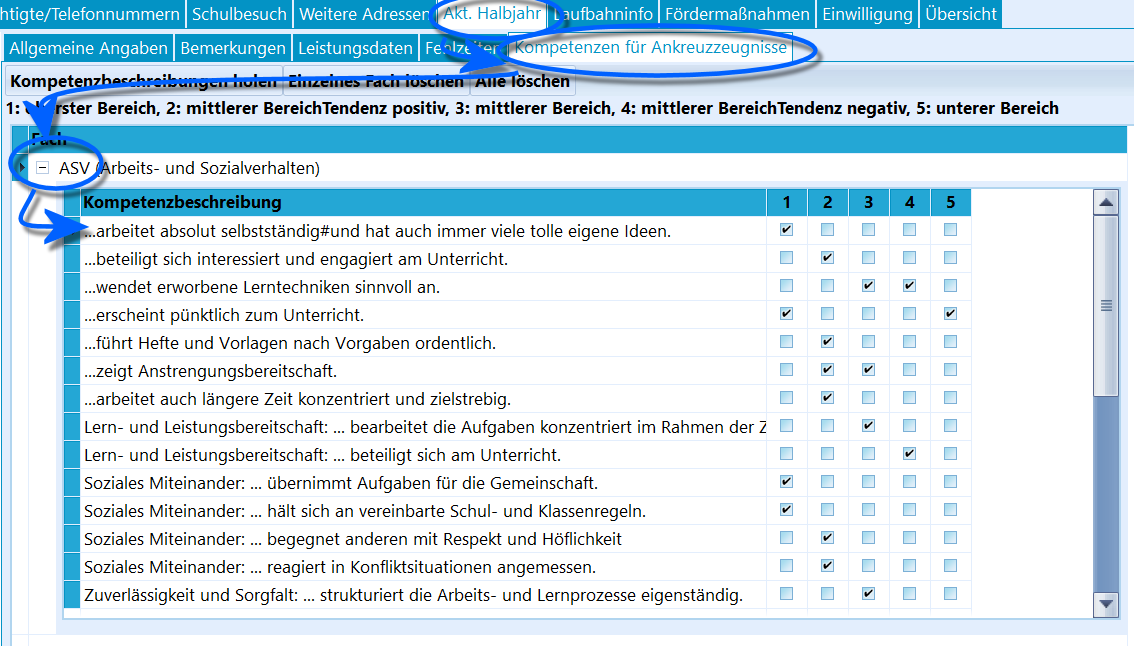Click Kompetenzbeschreibungen holen button

(x=143, y=81)
